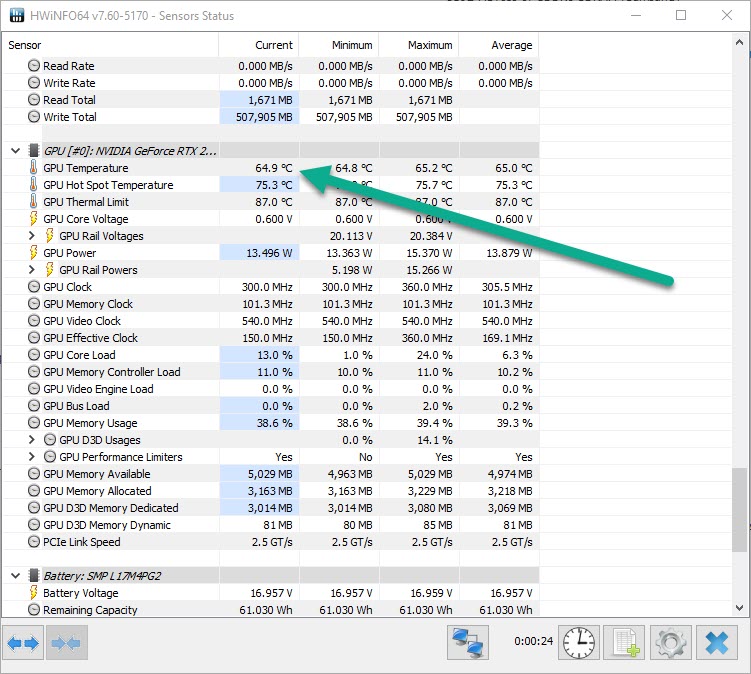Select the GPU D3D Memory Dynamic row
Image resolution: width=751 pixels, height=674 pixels.
[271, 525]
